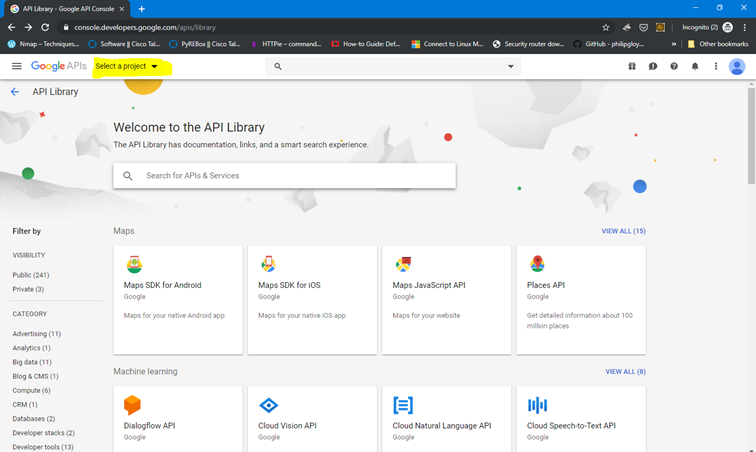Click the Pocket extension icon in toolbar
Screen dimensions: 756x452
click(643, 27)
